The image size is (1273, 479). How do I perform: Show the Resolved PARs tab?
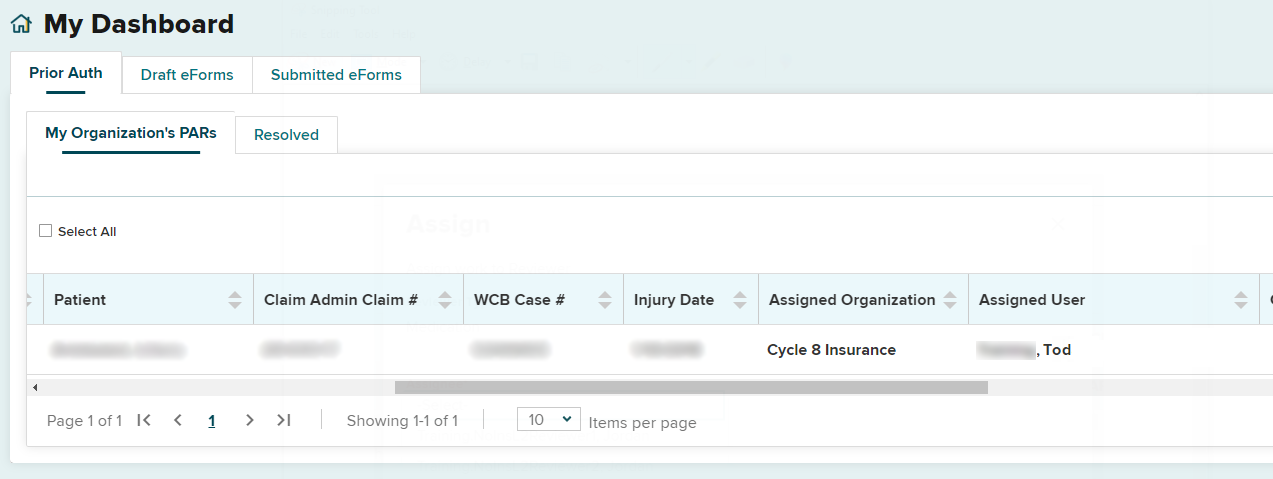286,135
